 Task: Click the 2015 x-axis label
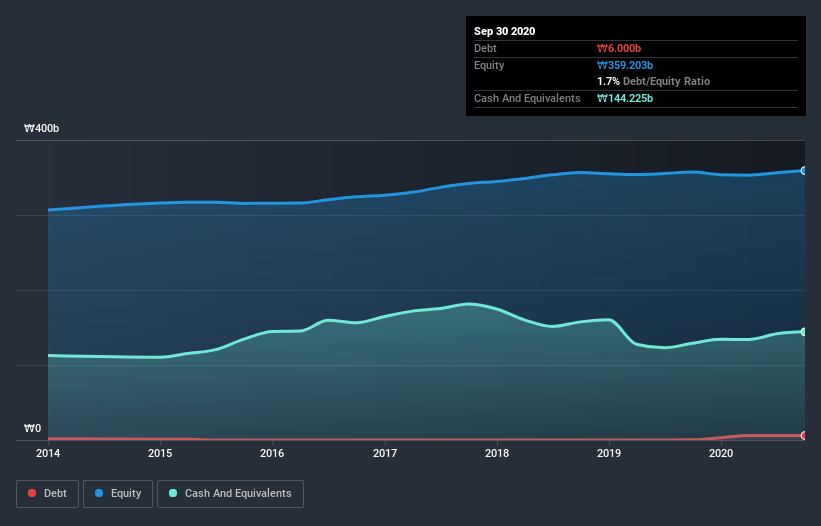160,453
